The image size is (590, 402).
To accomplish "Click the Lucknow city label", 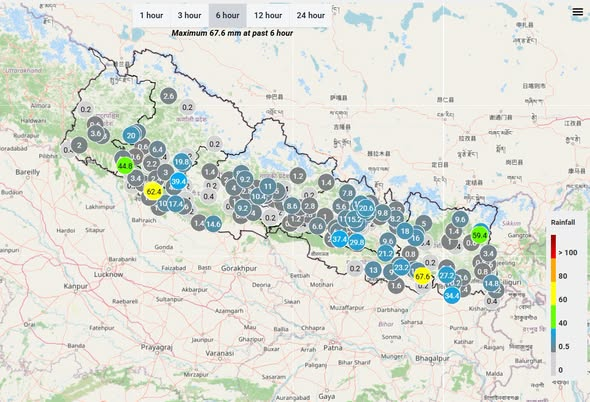I will pos(108,274).
